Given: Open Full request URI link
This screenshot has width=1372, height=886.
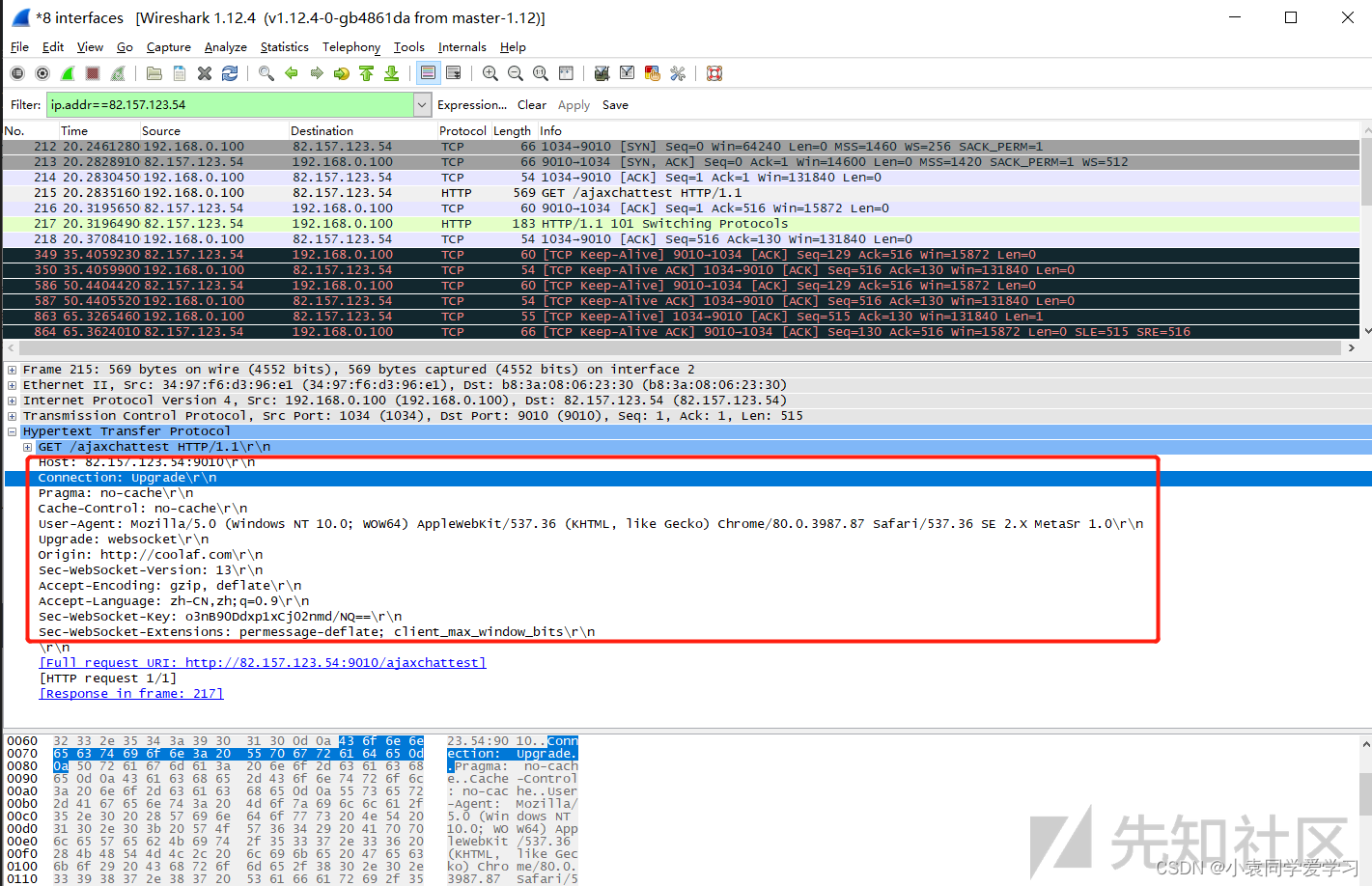Looking at the screenshot, I should pos(262,663).
